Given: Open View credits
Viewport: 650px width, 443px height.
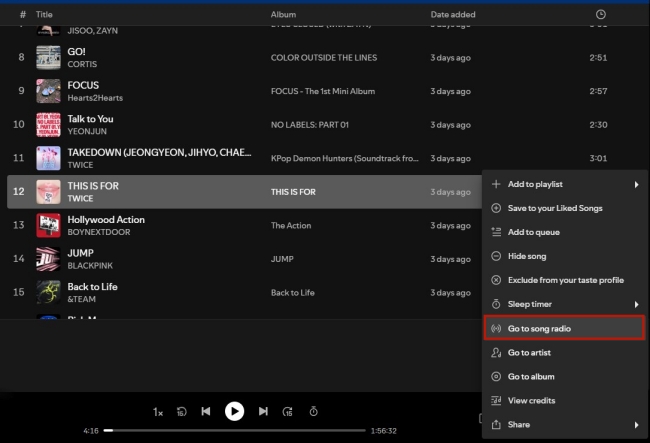Looking at the screenshot, I should tap(565, 401).
